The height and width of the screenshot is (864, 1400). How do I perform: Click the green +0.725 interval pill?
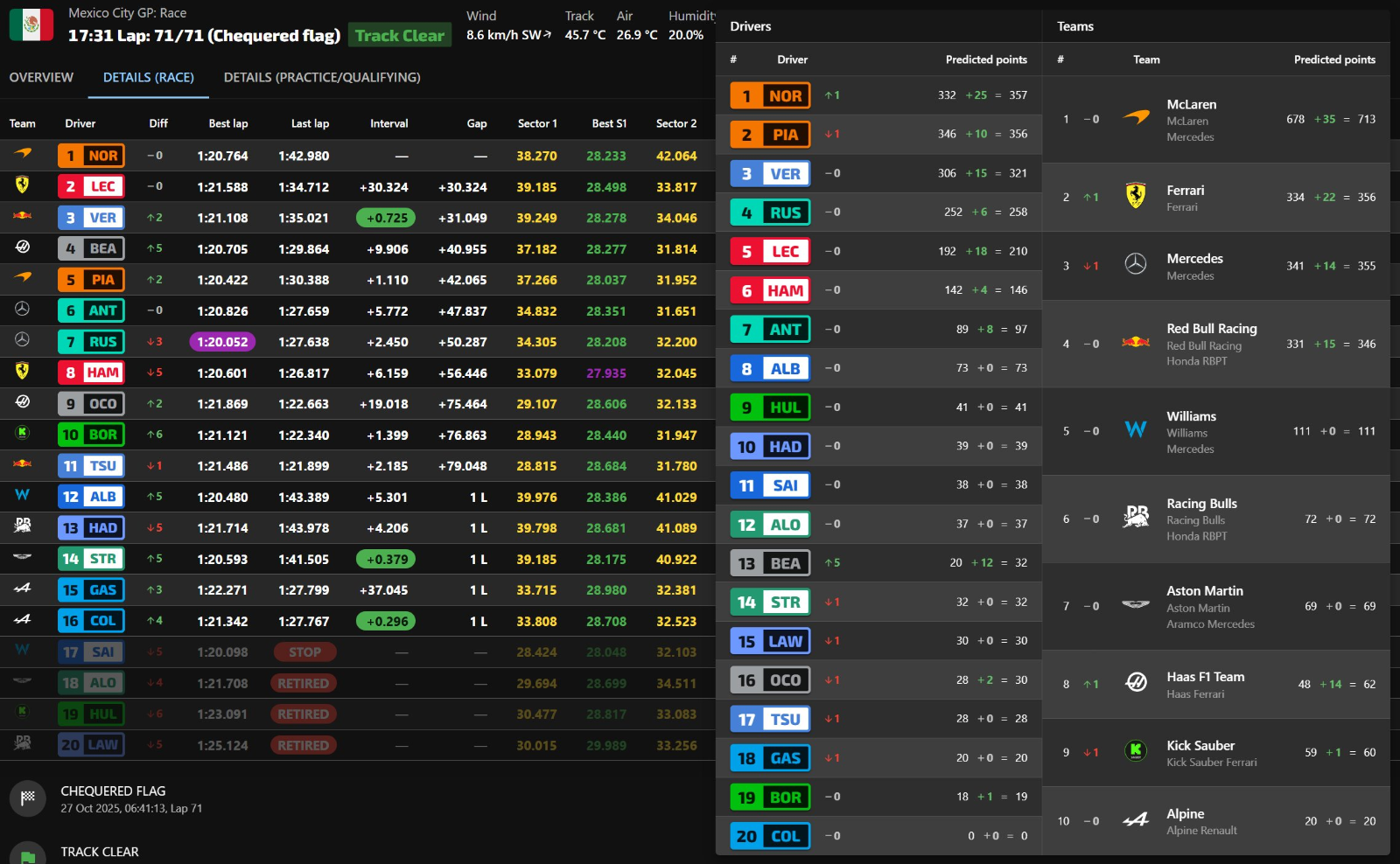(x=386, y=218)
